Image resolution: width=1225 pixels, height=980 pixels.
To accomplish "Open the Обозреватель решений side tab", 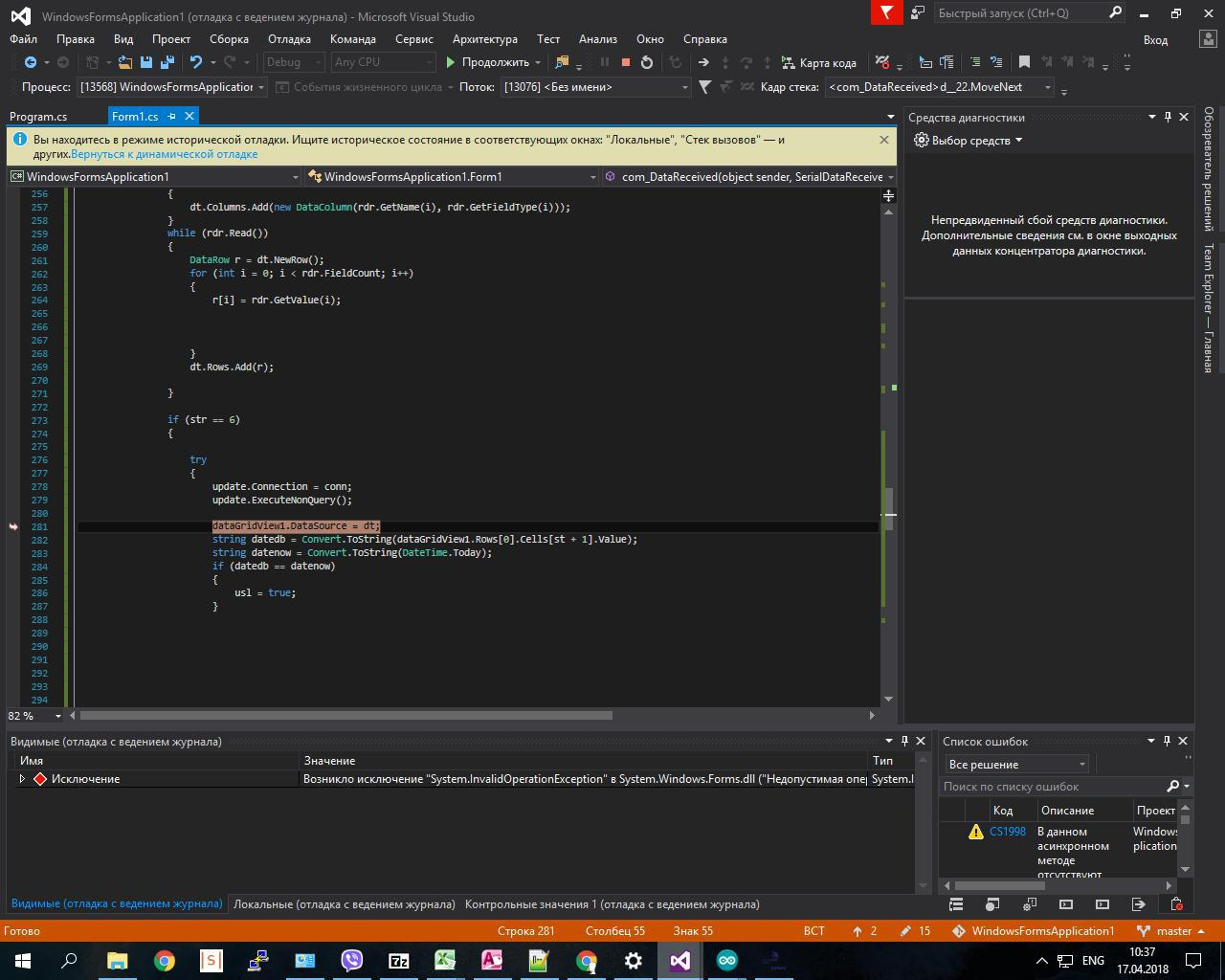I will click(x=1209, y=168).
